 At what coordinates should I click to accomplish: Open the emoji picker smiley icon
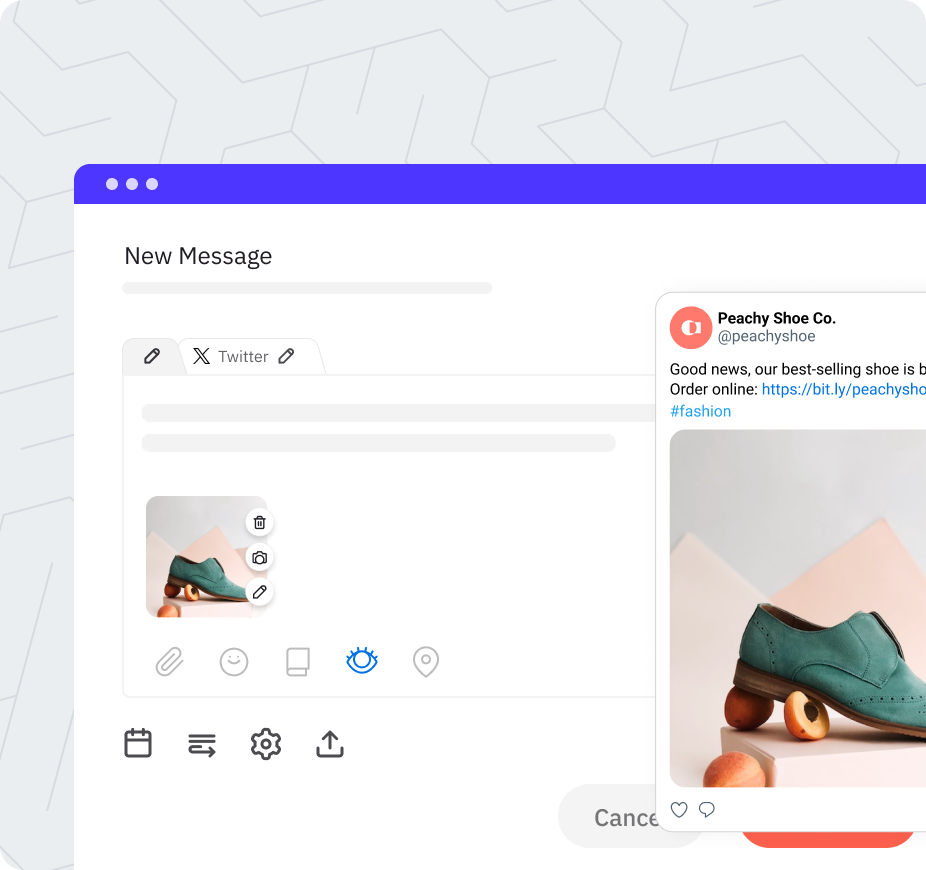pos(234,662)
